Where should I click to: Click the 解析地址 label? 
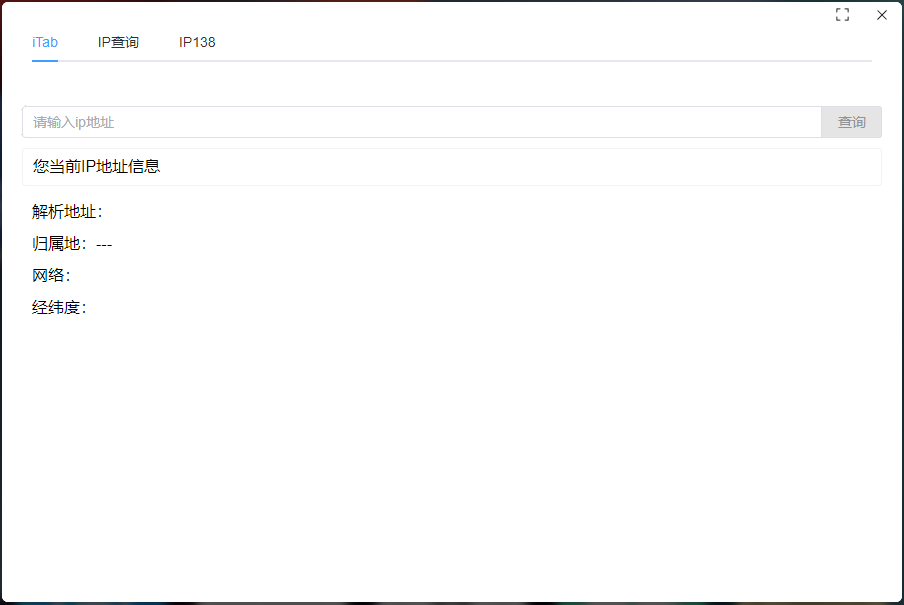(66, 212)
